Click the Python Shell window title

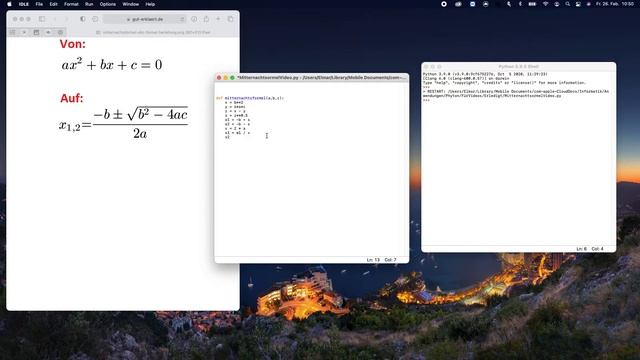[x=519, y=67]
